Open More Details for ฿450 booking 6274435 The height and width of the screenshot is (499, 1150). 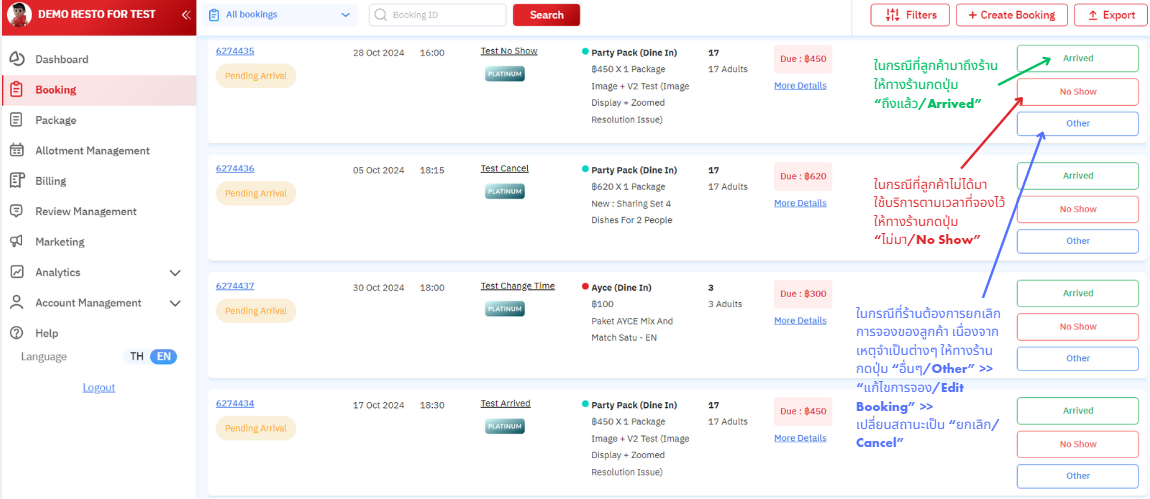click(x=800, y=86)
